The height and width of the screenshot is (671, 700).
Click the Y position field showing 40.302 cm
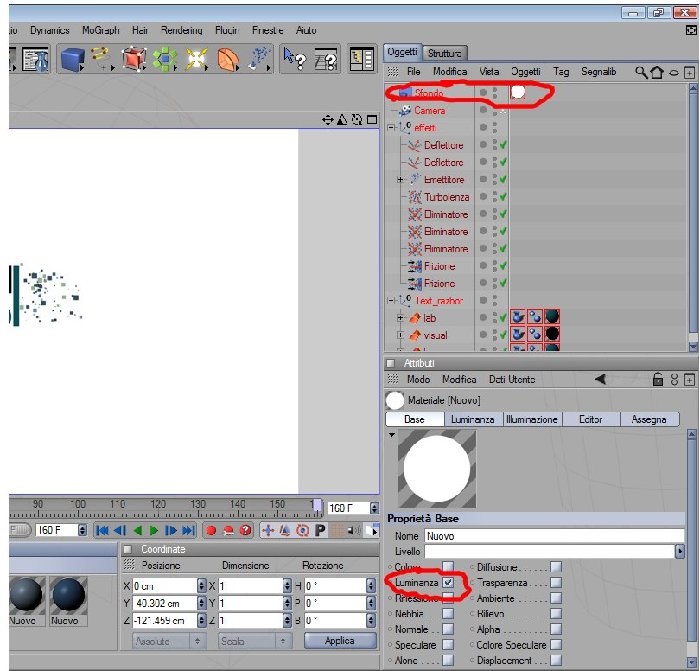(x=166, y=603)
